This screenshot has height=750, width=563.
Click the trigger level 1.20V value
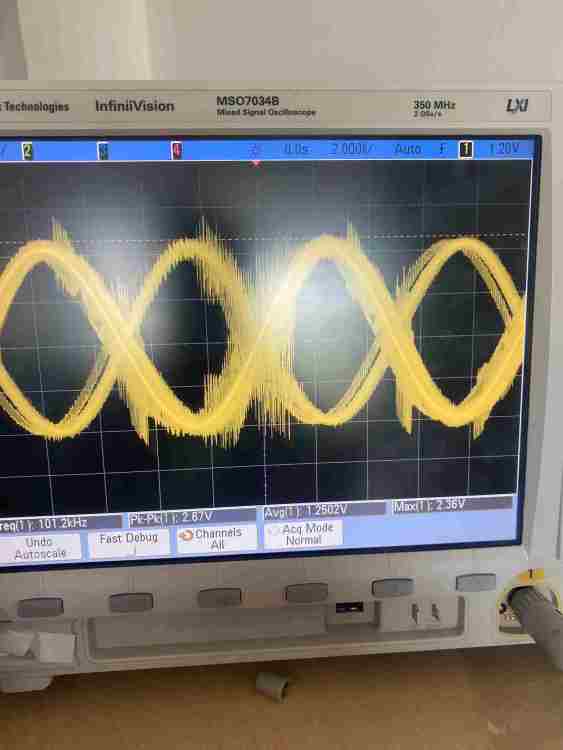504,149
